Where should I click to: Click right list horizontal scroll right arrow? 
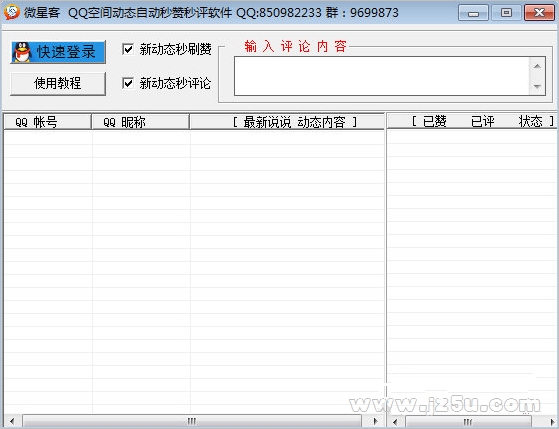(x=552, y=422)
